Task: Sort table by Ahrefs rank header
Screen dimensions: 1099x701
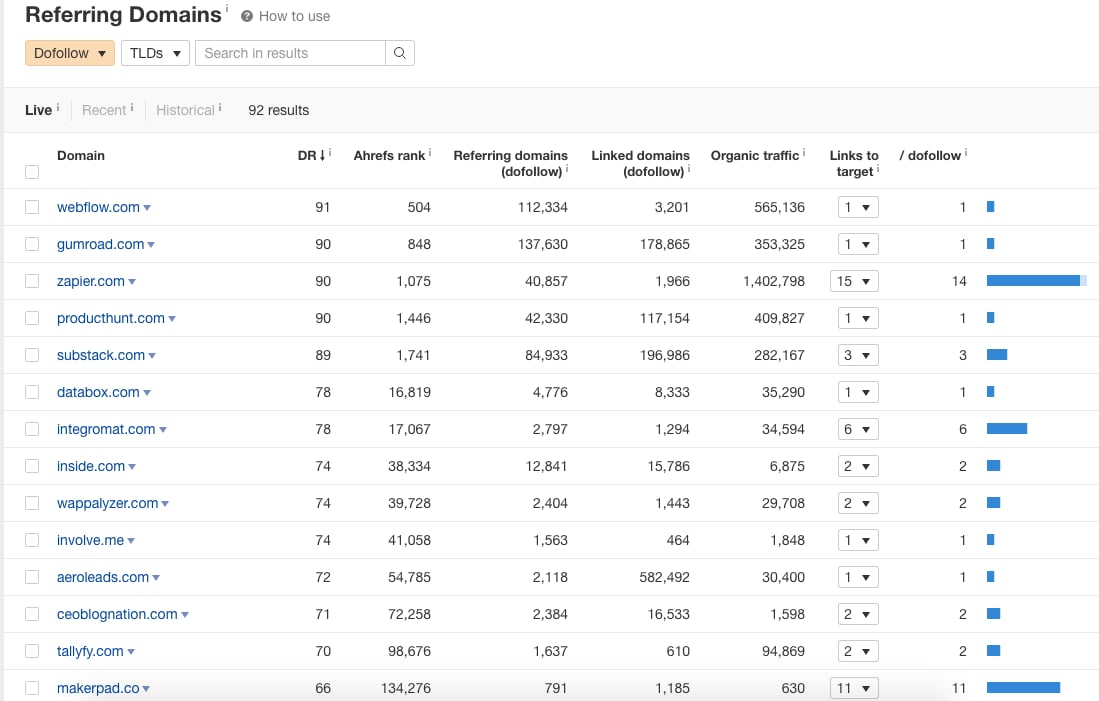Action: 389,156
